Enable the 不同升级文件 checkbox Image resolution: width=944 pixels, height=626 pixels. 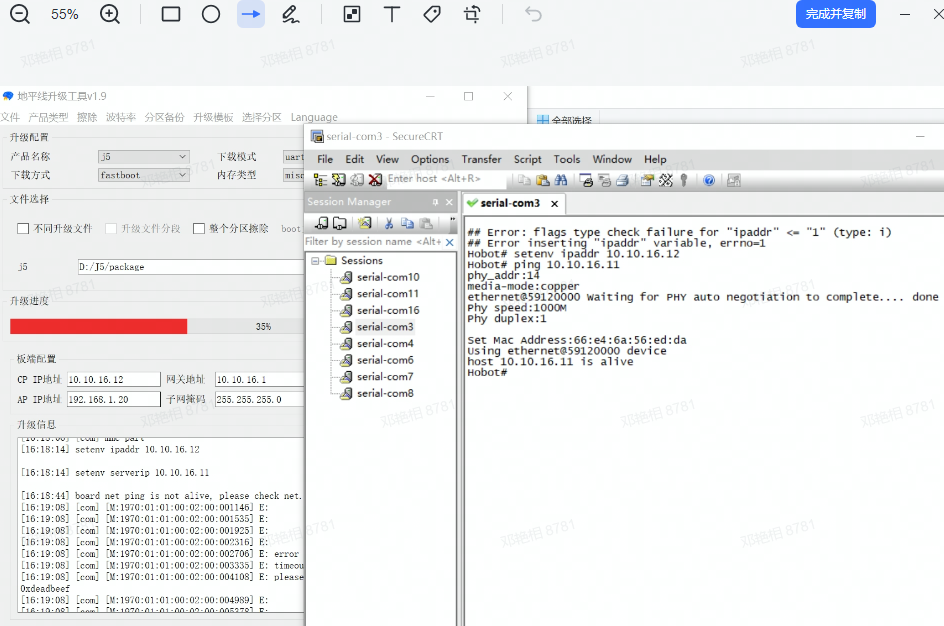(x=23, y=229)
